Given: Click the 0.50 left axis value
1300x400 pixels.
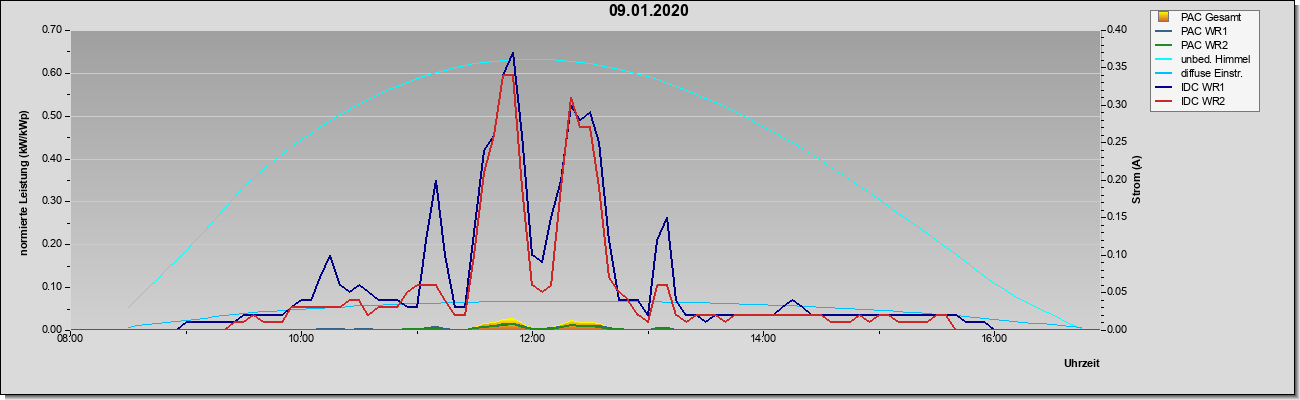Looking at the screenshot, I should (x=52, y=116).
